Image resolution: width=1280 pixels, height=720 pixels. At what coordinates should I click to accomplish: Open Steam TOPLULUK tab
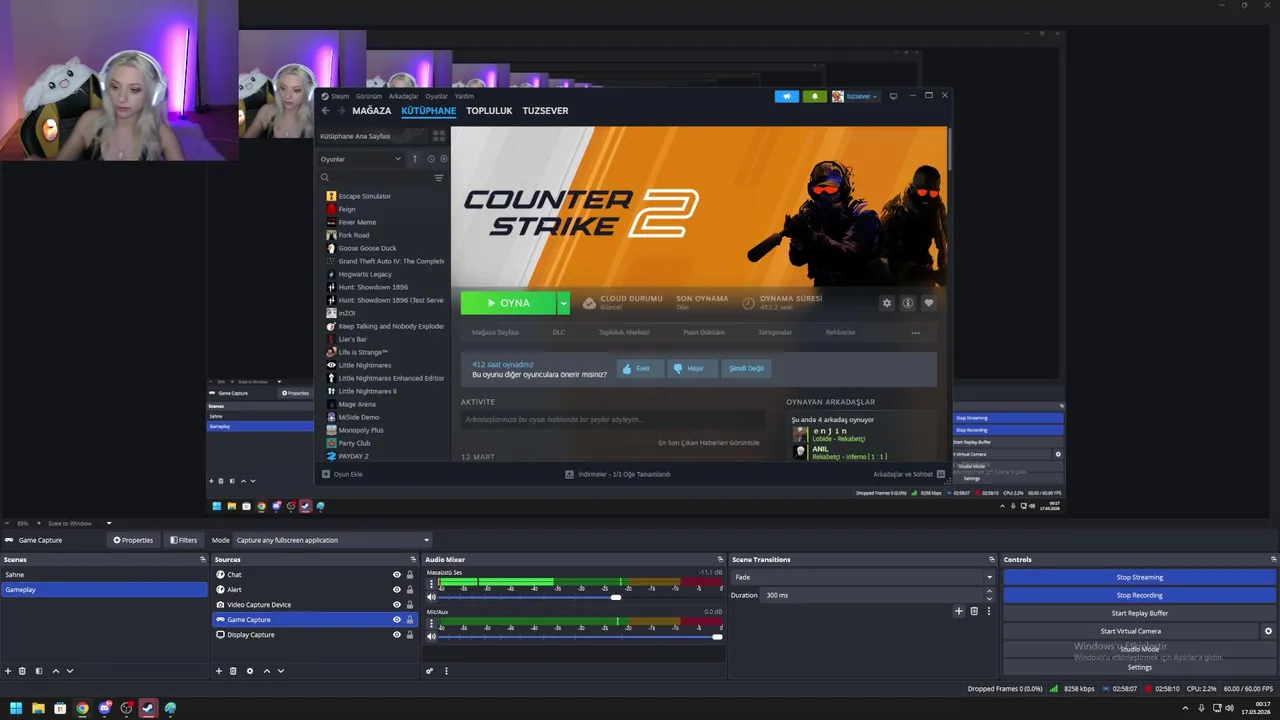pyautogui.click(x=489, y=111)
